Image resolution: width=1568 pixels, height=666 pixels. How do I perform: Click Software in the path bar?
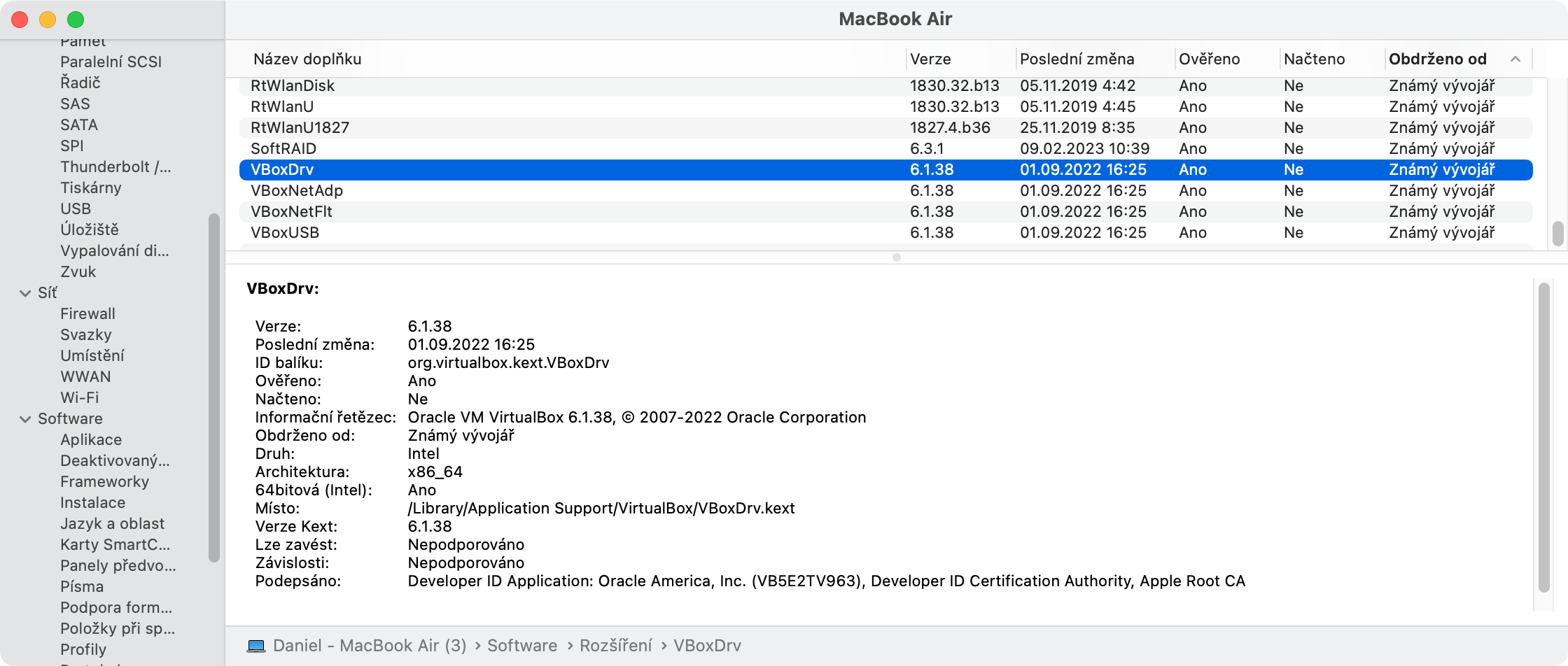[x=522, y=646]
